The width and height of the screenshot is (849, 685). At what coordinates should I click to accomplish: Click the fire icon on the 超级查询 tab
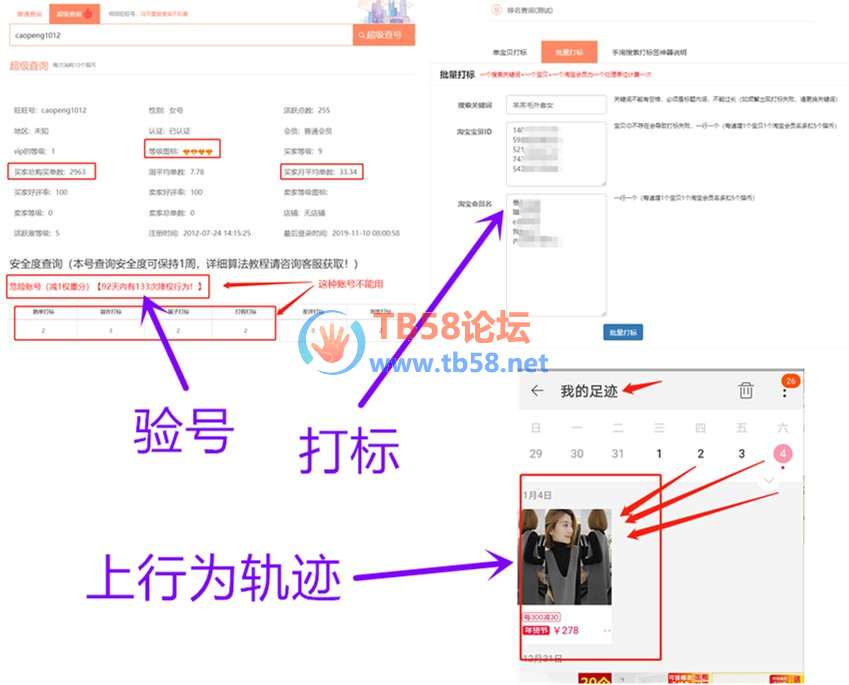click(x=88, y=14)
